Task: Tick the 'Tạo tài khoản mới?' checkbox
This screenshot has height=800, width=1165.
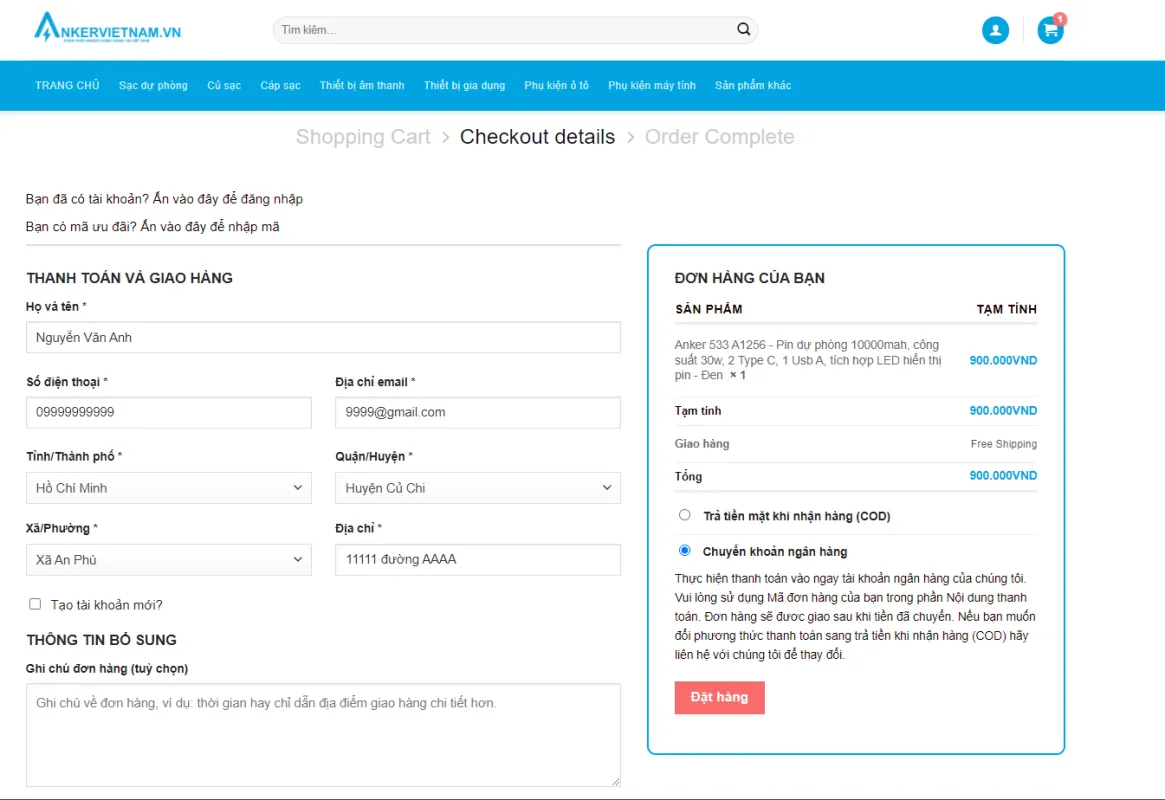Action: (x=35, y=604)
